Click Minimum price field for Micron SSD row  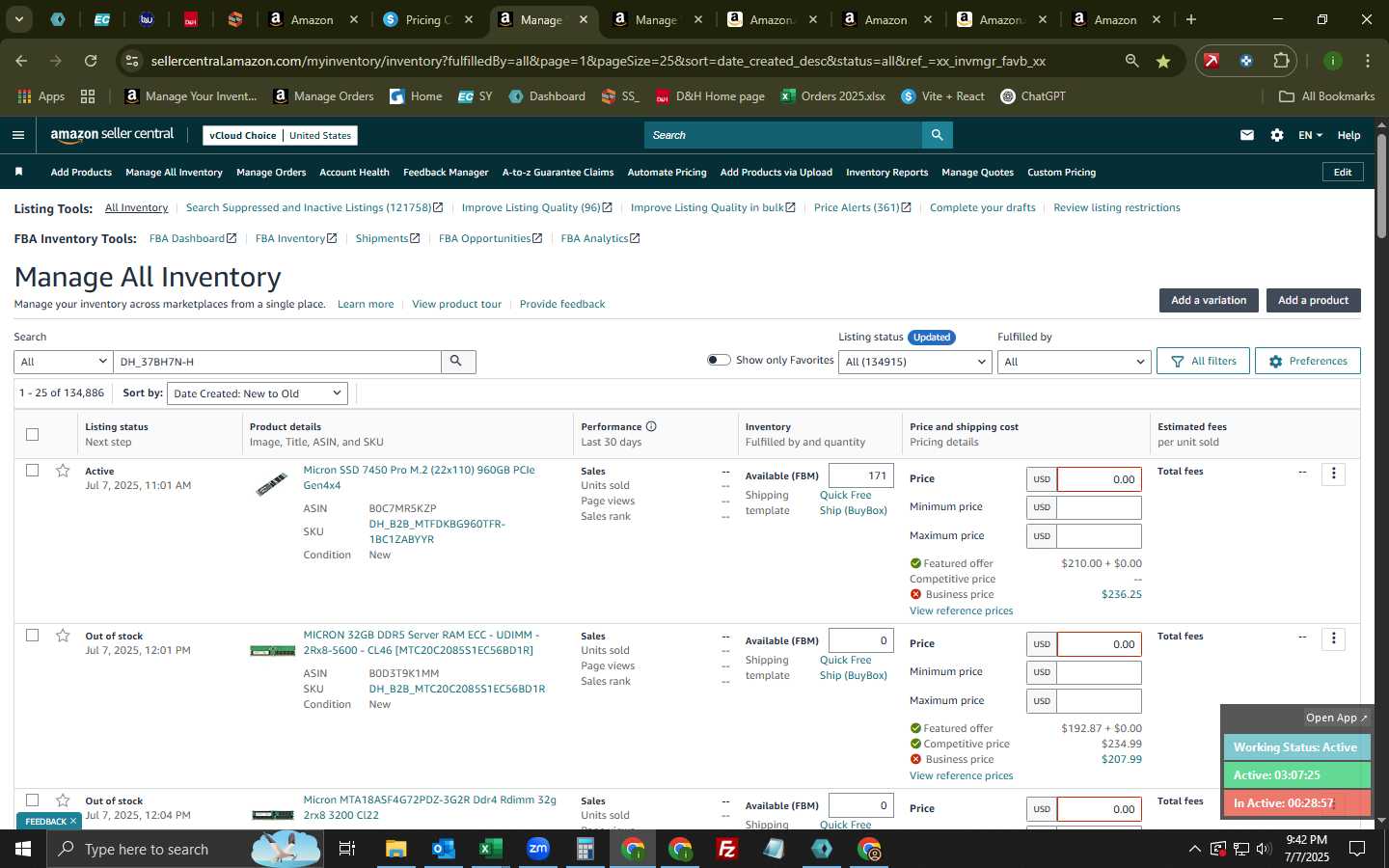coord(1099,507)
